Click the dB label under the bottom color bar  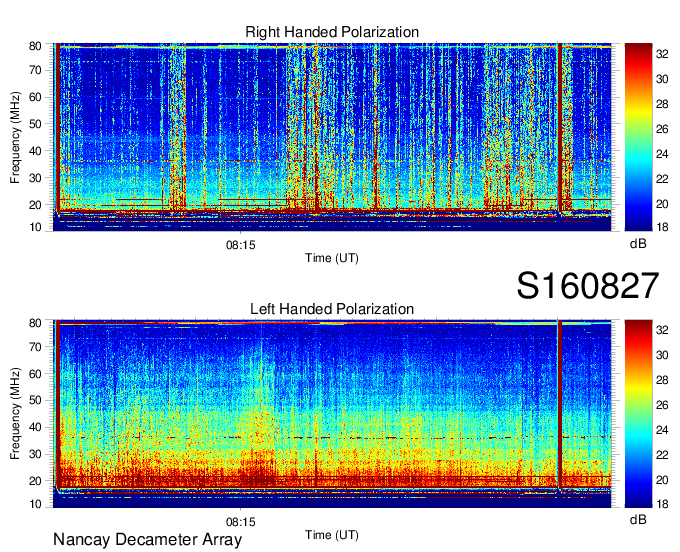point(638,519)
